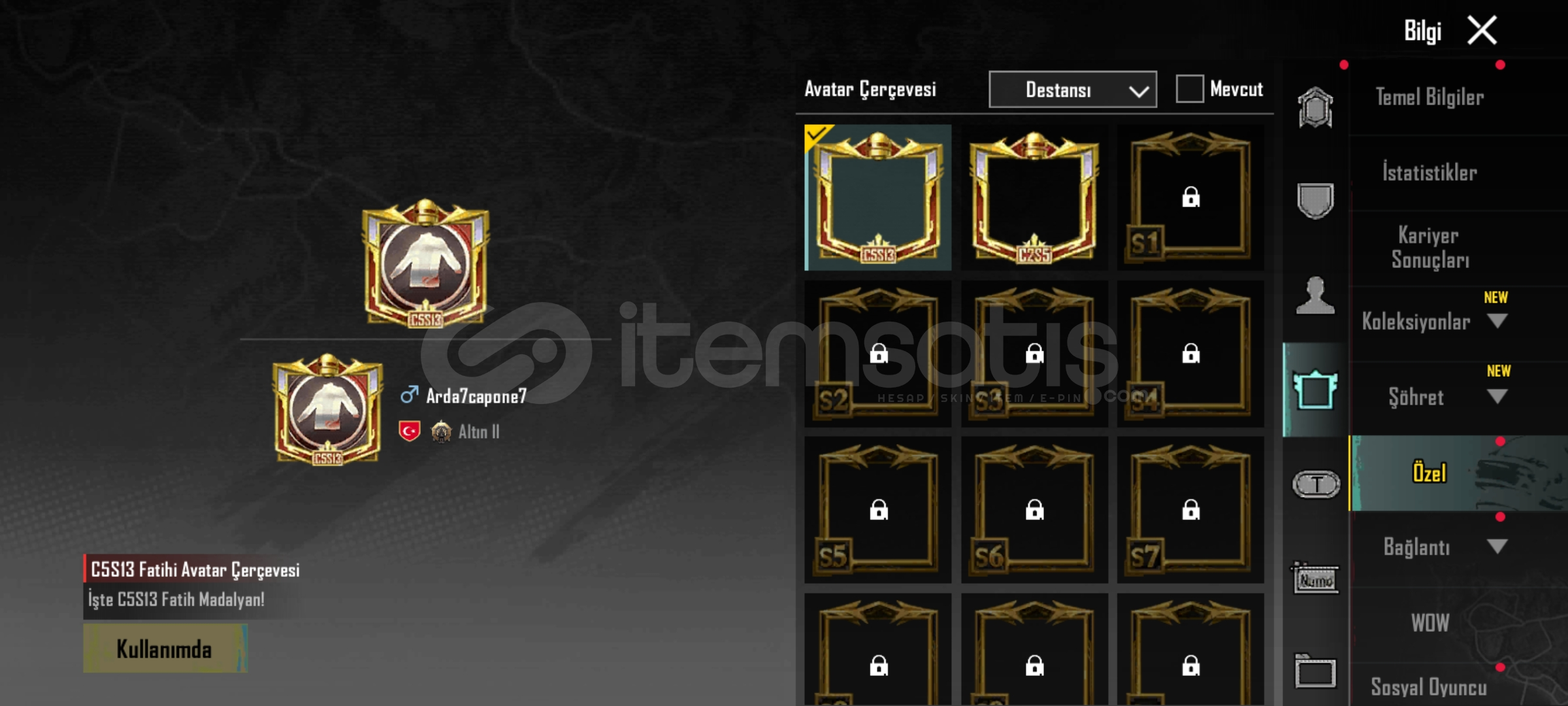Tap the Turkish flag badge
Image resolution: width=1568 pixels, height=706 pixels.
pyautogui.click(x=409, y=431)
